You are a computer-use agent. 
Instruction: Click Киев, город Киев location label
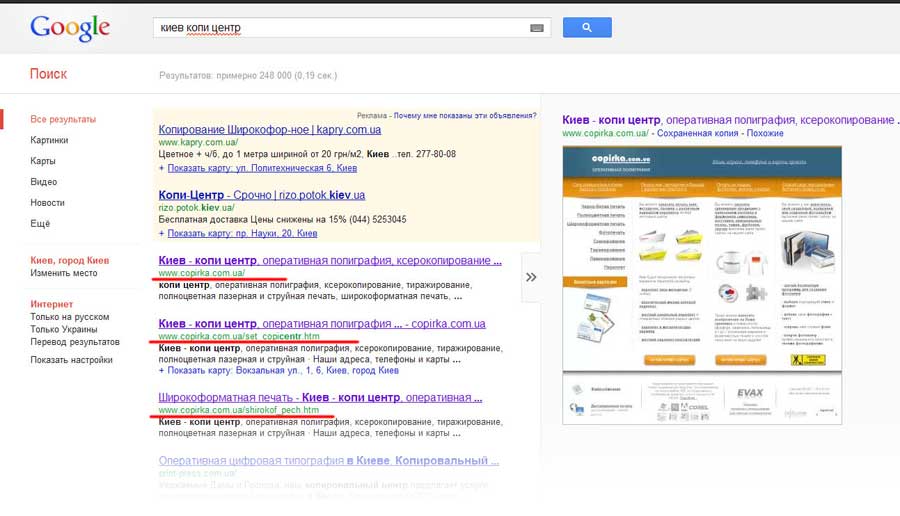click(x=69, y=261)
